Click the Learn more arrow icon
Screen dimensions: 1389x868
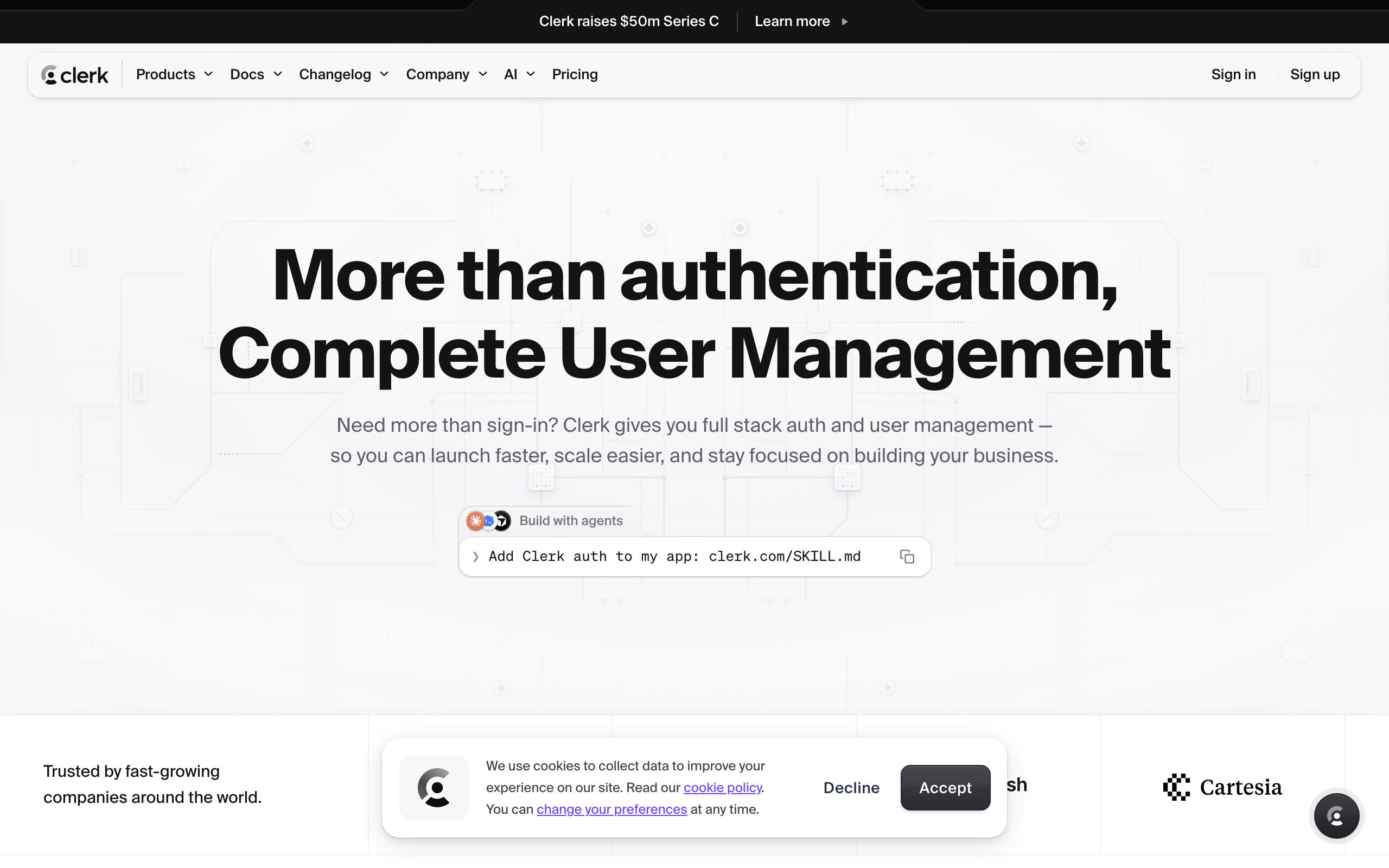(x=844, y=22)
